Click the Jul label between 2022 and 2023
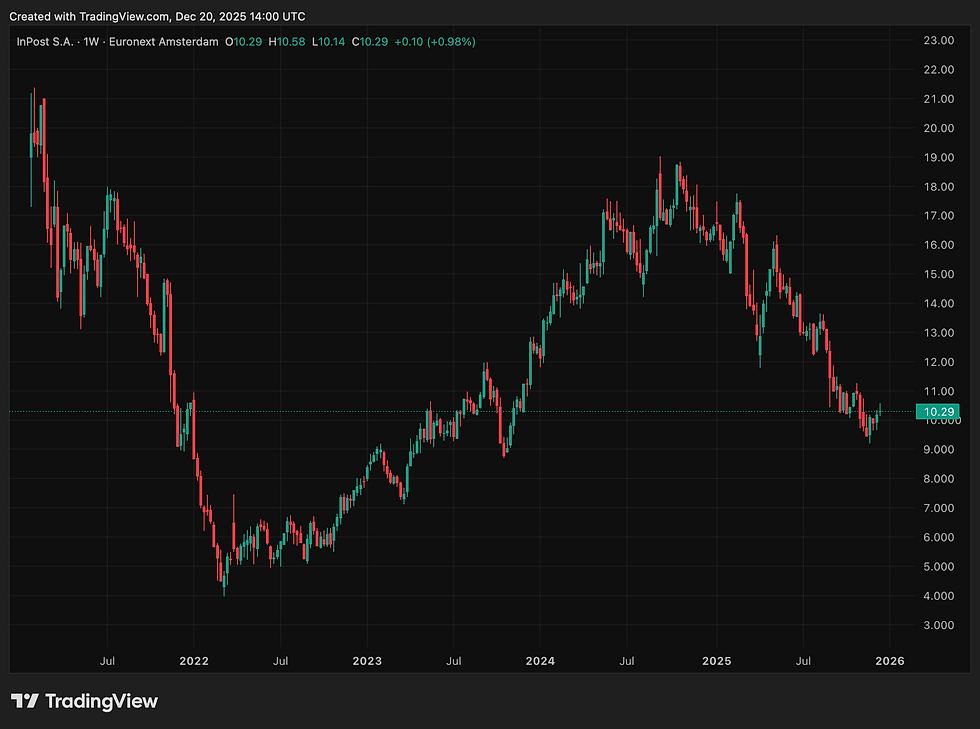 coord(281,661)
